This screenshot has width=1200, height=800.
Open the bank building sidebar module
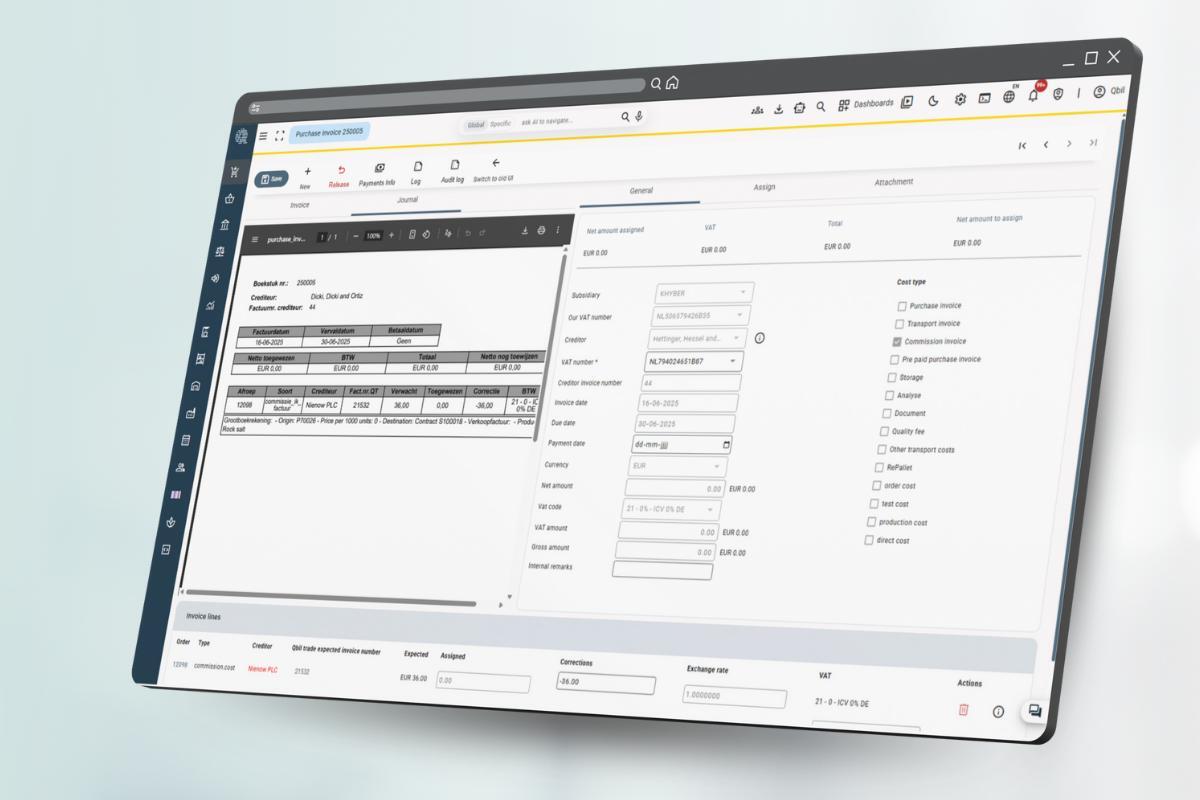coord(225,225)
